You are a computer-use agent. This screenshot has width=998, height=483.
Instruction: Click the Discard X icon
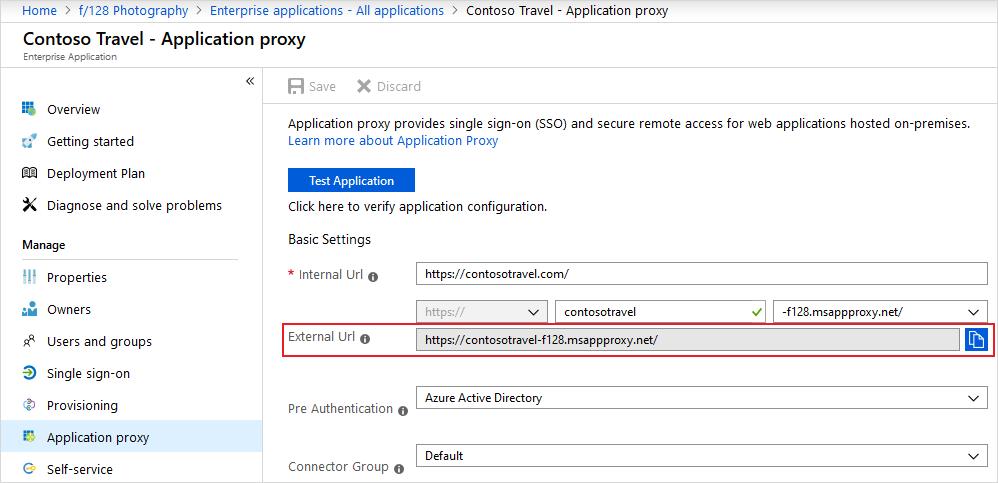[364, 86]
